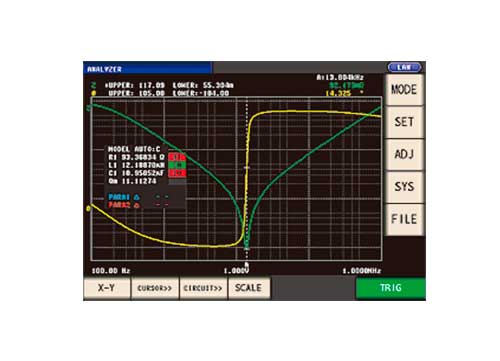
Task: Click the 100.00 Hz start frequency label
Action: coord(111,271)
